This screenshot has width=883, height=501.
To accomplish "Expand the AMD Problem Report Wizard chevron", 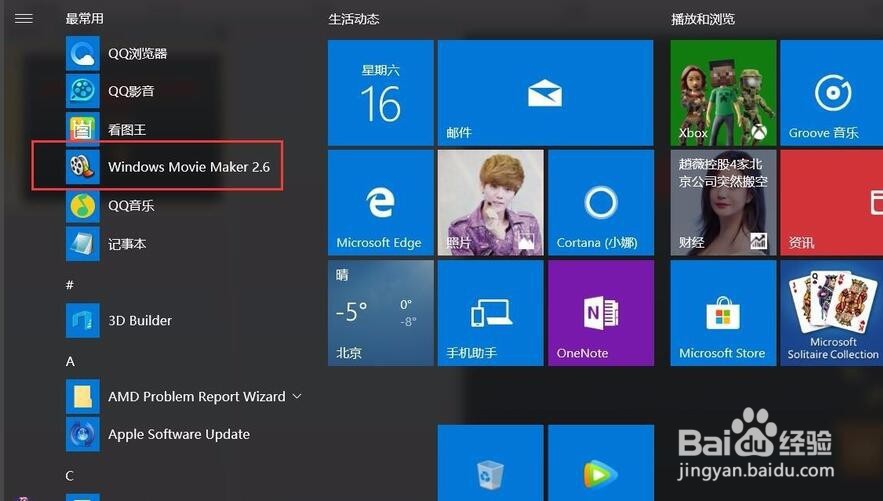I will 297,396.
